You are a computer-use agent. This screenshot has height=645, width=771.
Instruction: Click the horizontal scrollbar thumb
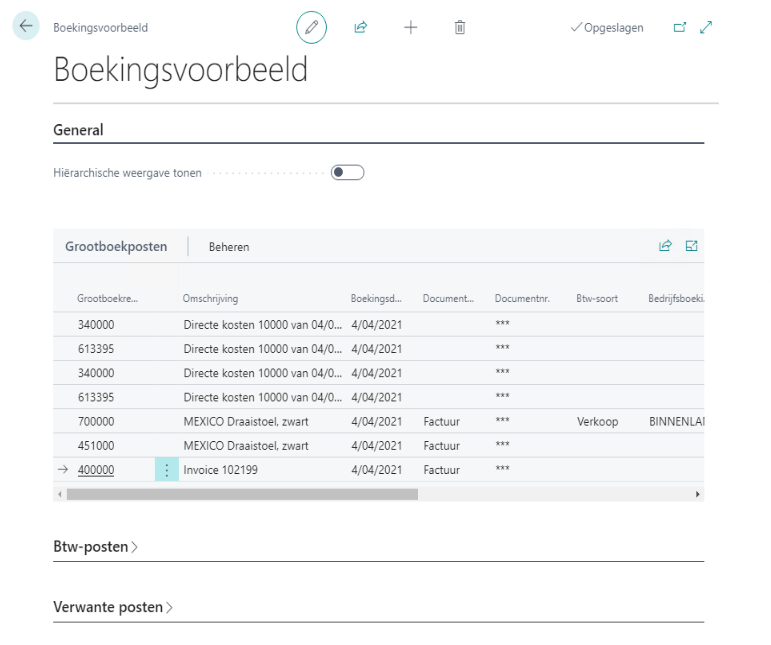(x=242, y=494)
